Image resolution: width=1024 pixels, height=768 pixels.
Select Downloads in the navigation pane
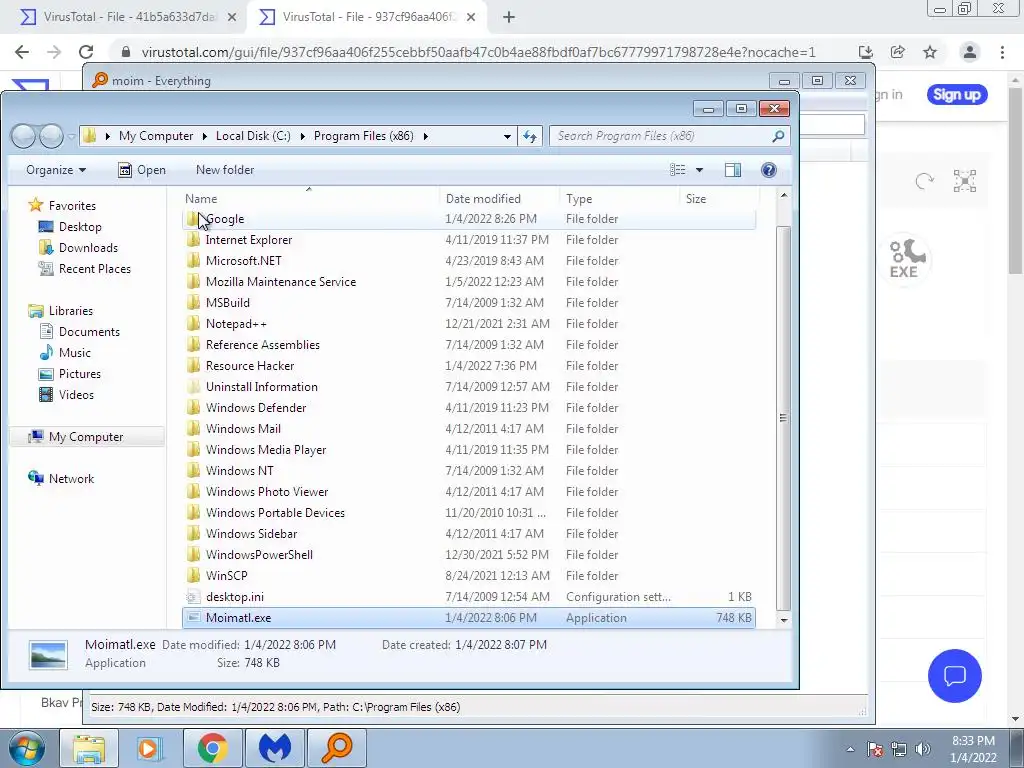coord(88,248)
